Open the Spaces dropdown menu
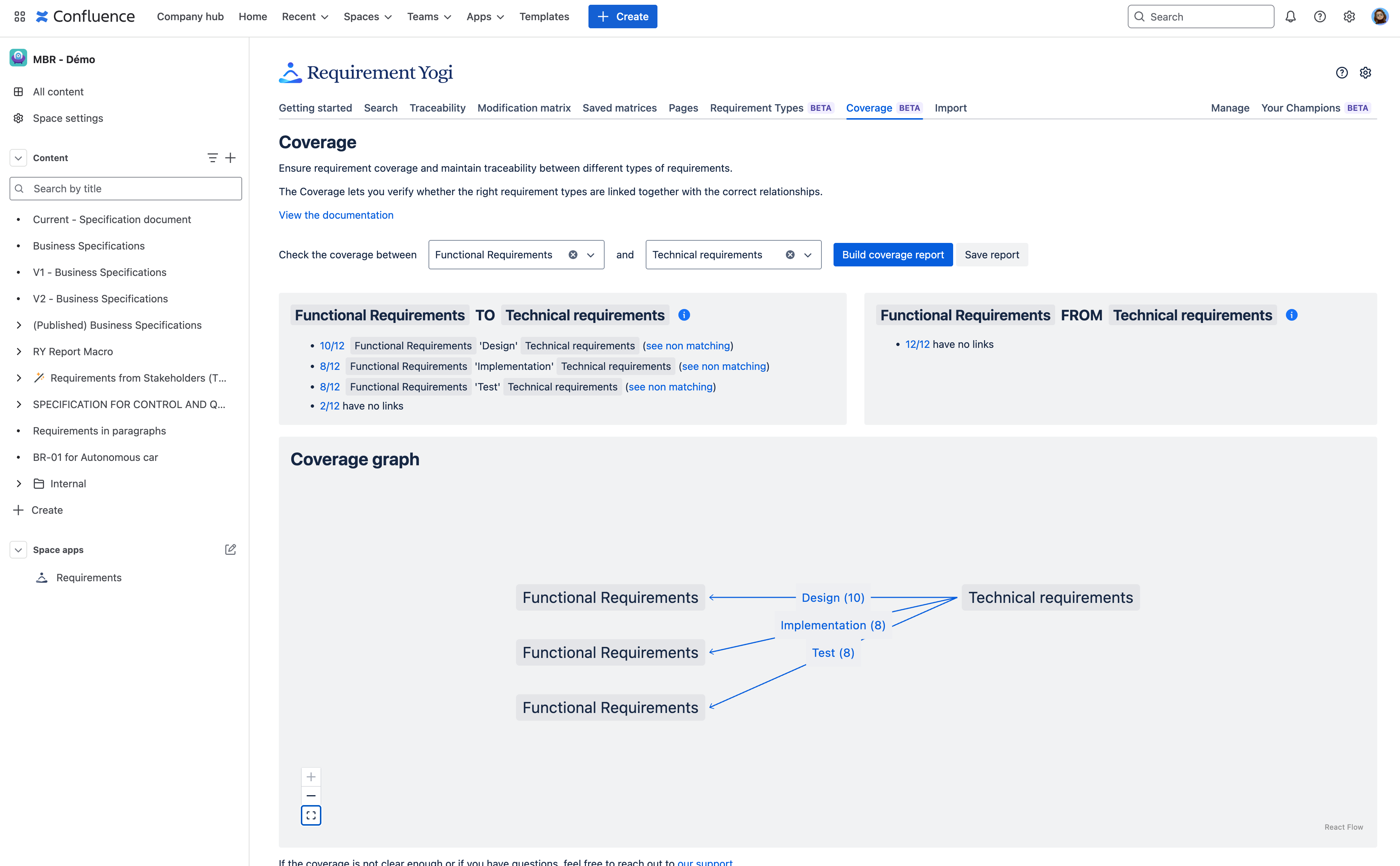 click(x=368, y=17)
